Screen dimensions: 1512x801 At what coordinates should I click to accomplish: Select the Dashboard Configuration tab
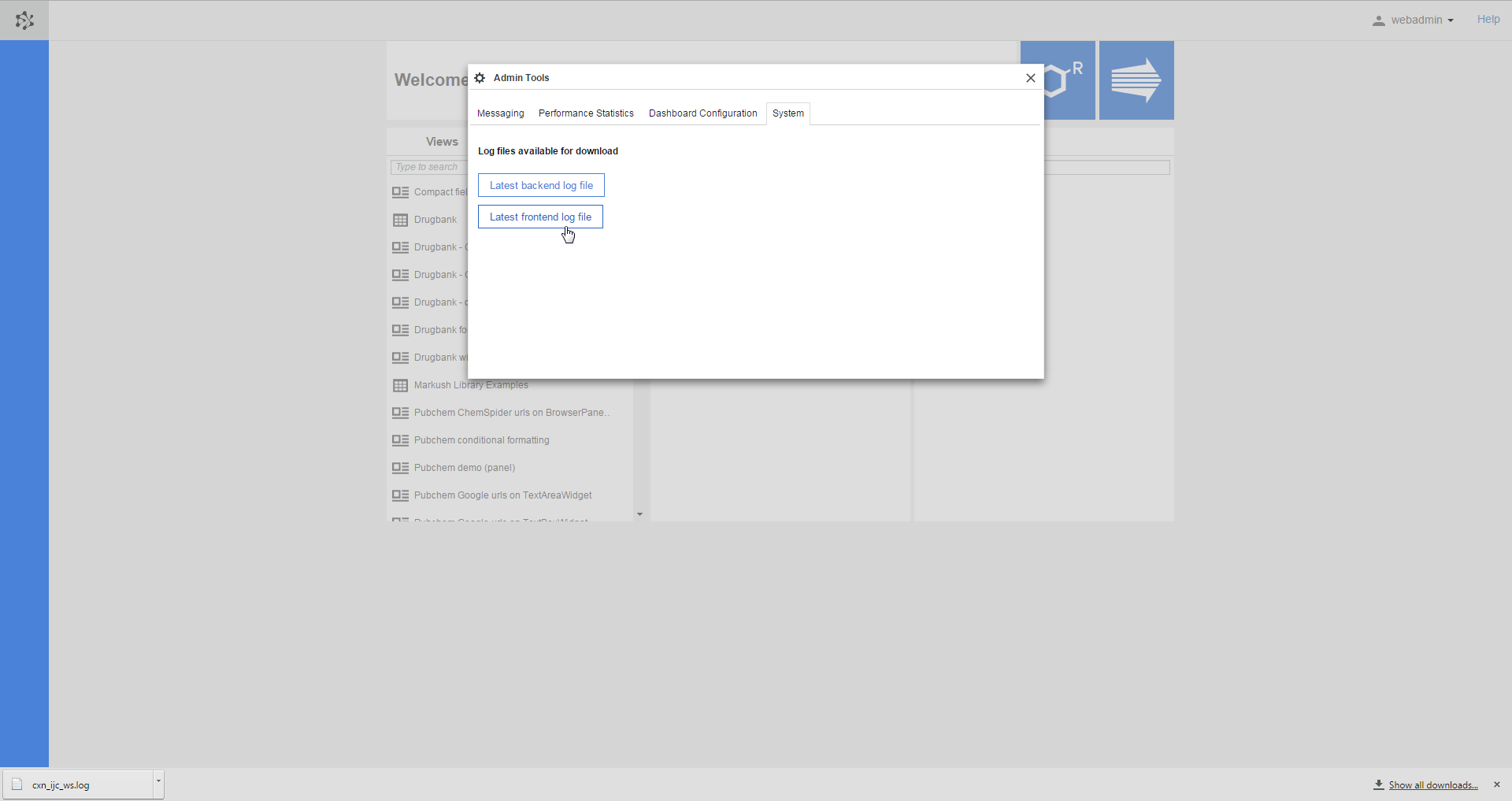[702, 113]
